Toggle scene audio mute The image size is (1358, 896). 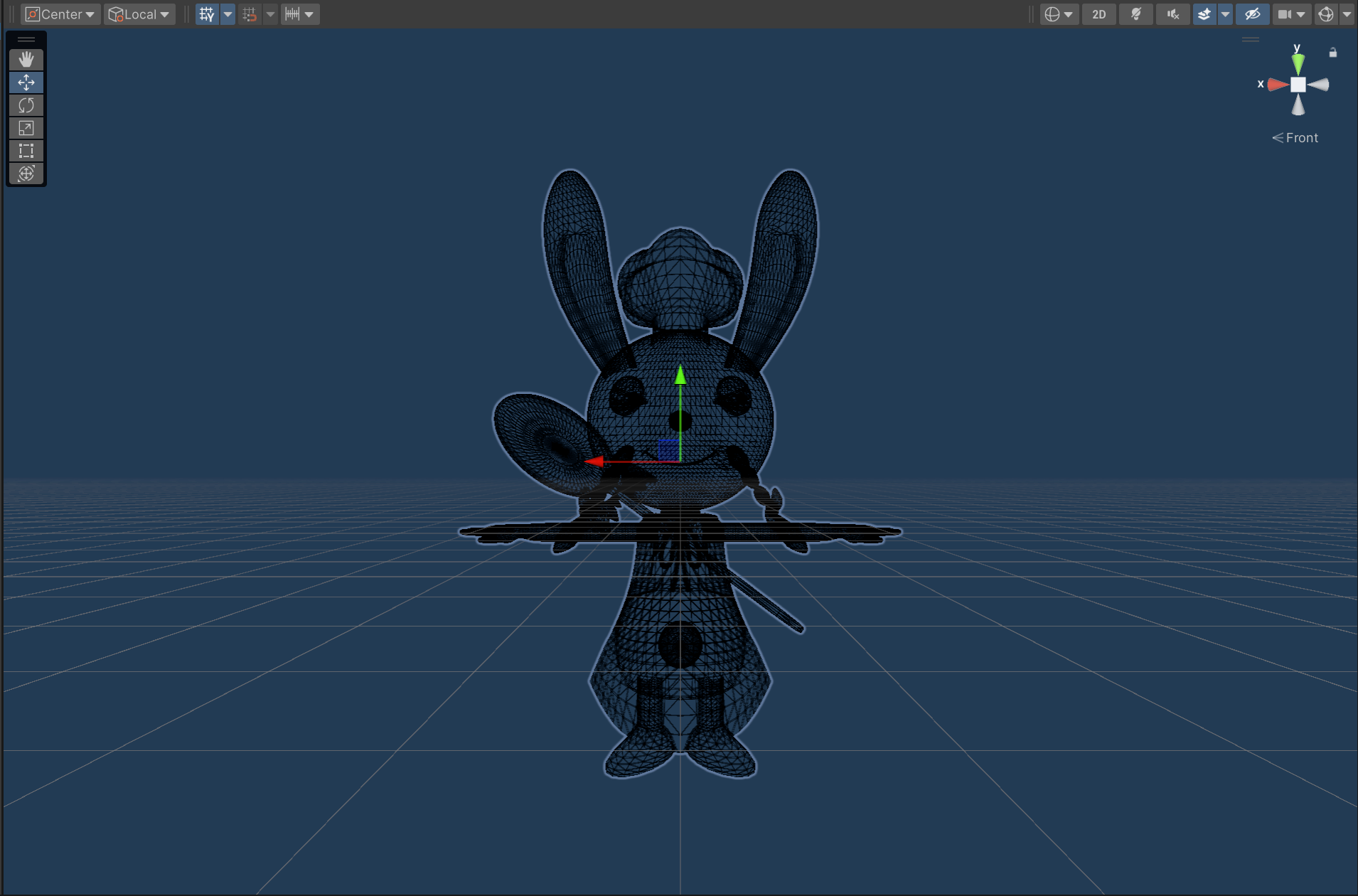pyautogui.click(x=1172, y=14)
